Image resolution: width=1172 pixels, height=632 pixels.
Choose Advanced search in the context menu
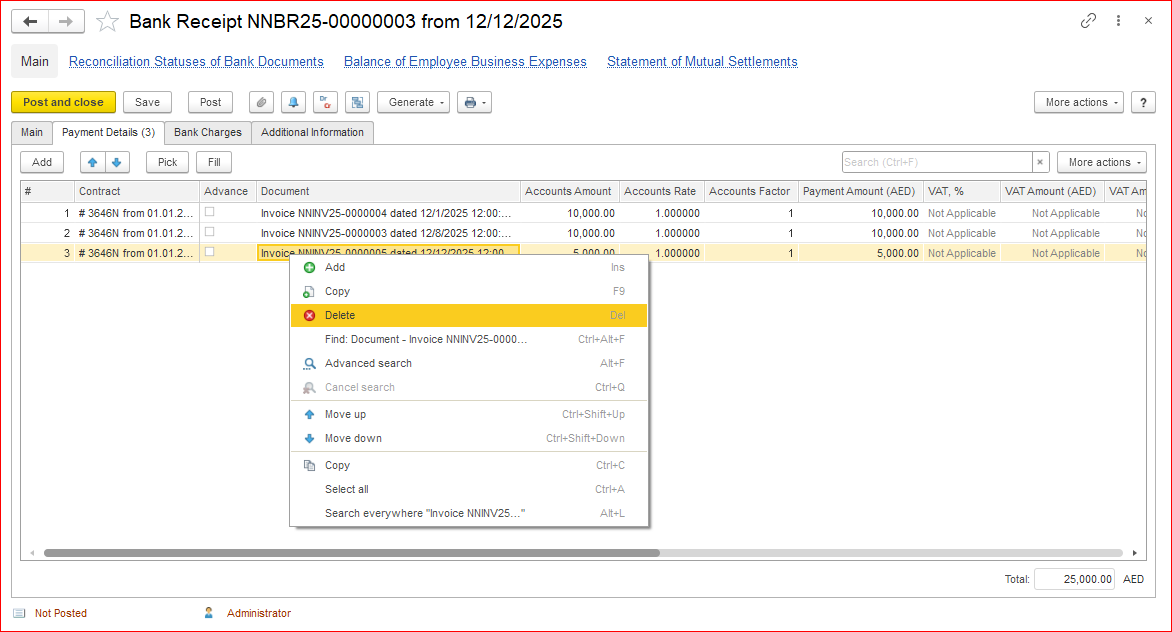pos(469,363)
